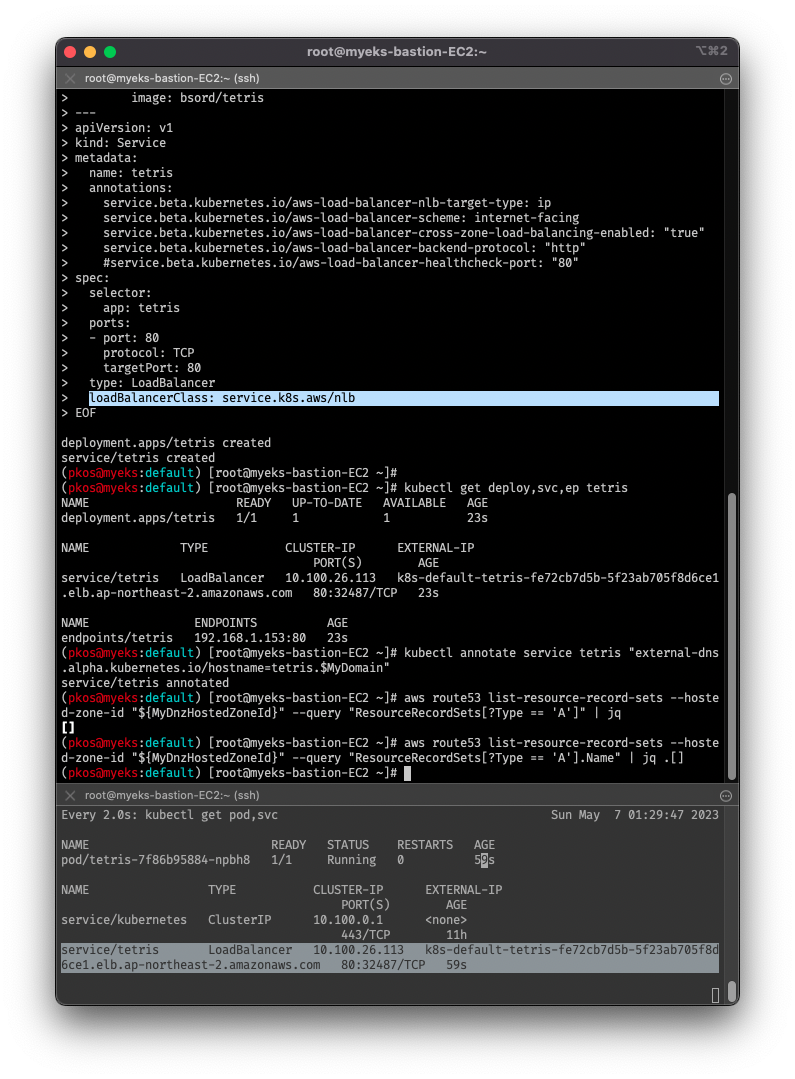Click the red window close button
Viewport: 795px width, 1079px height.
[70, 52]
